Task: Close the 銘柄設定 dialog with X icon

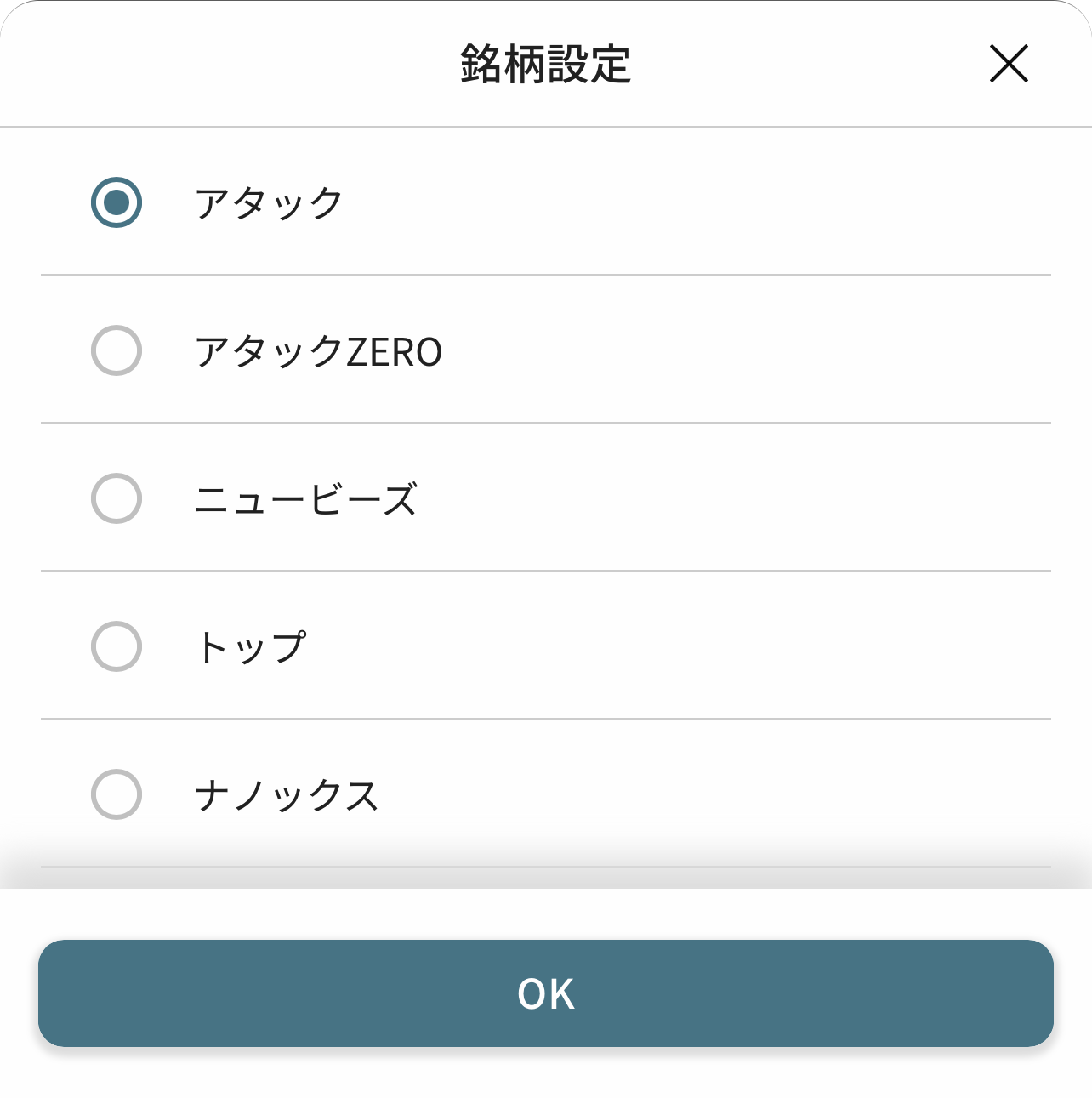Action: pos(1009,64)
